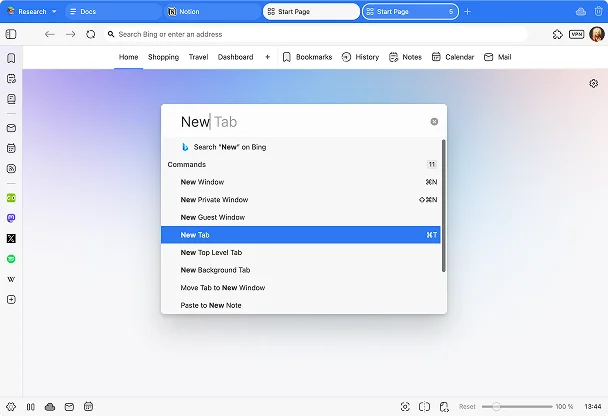Open the Spotify panel in sidebar
The width and height of the screenshot is (608, 416).
point(11,259)
